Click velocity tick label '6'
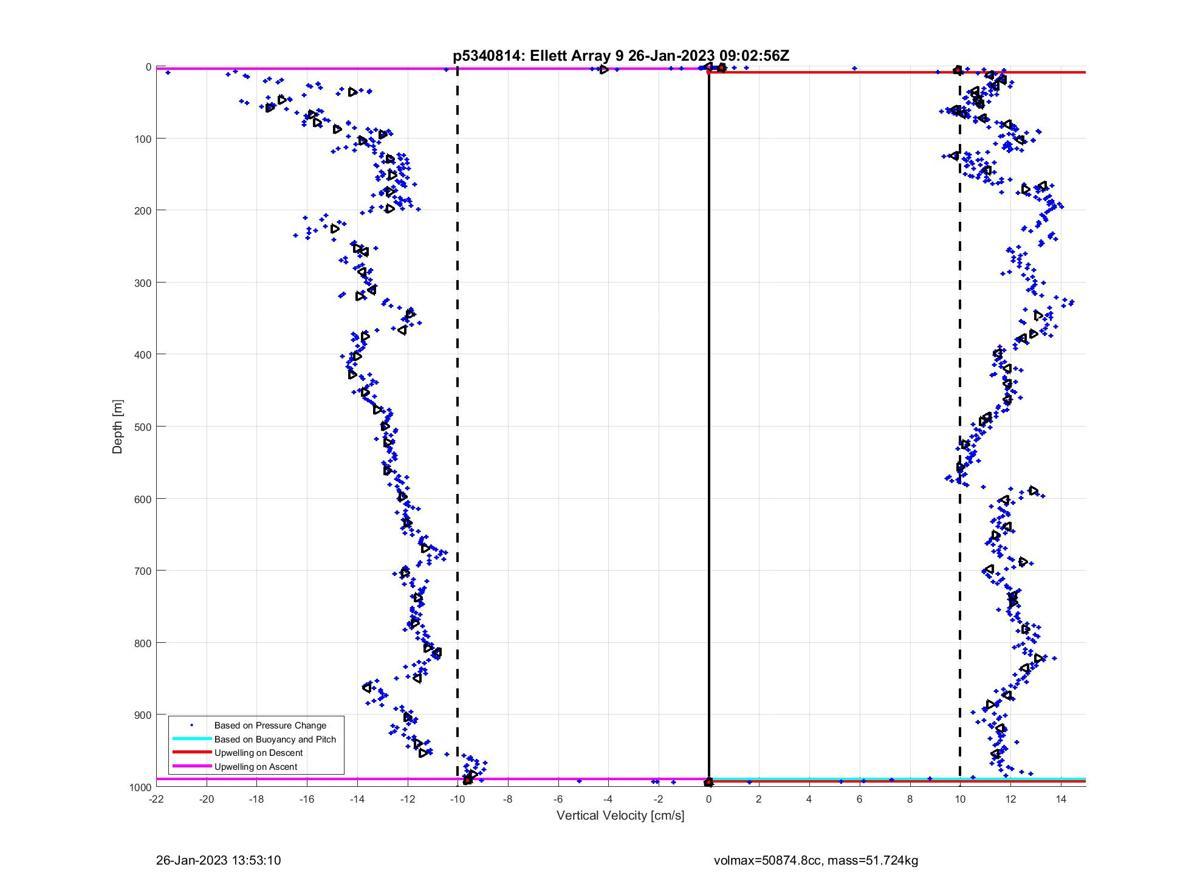 click(x=860, y=799)
